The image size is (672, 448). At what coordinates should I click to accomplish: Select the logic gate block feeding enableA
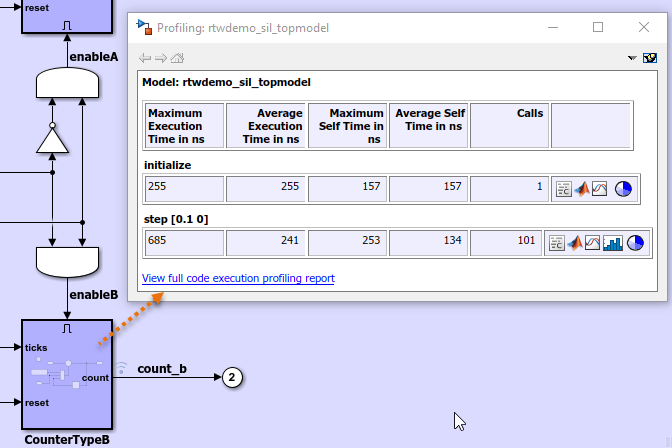click(x=67, y=83)
